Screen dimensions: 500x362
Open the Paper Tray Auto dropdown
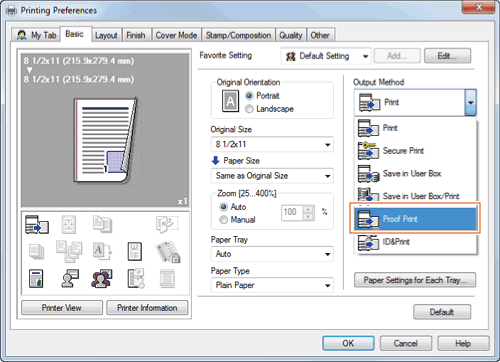pyautogui.click(x=272, y=254)
